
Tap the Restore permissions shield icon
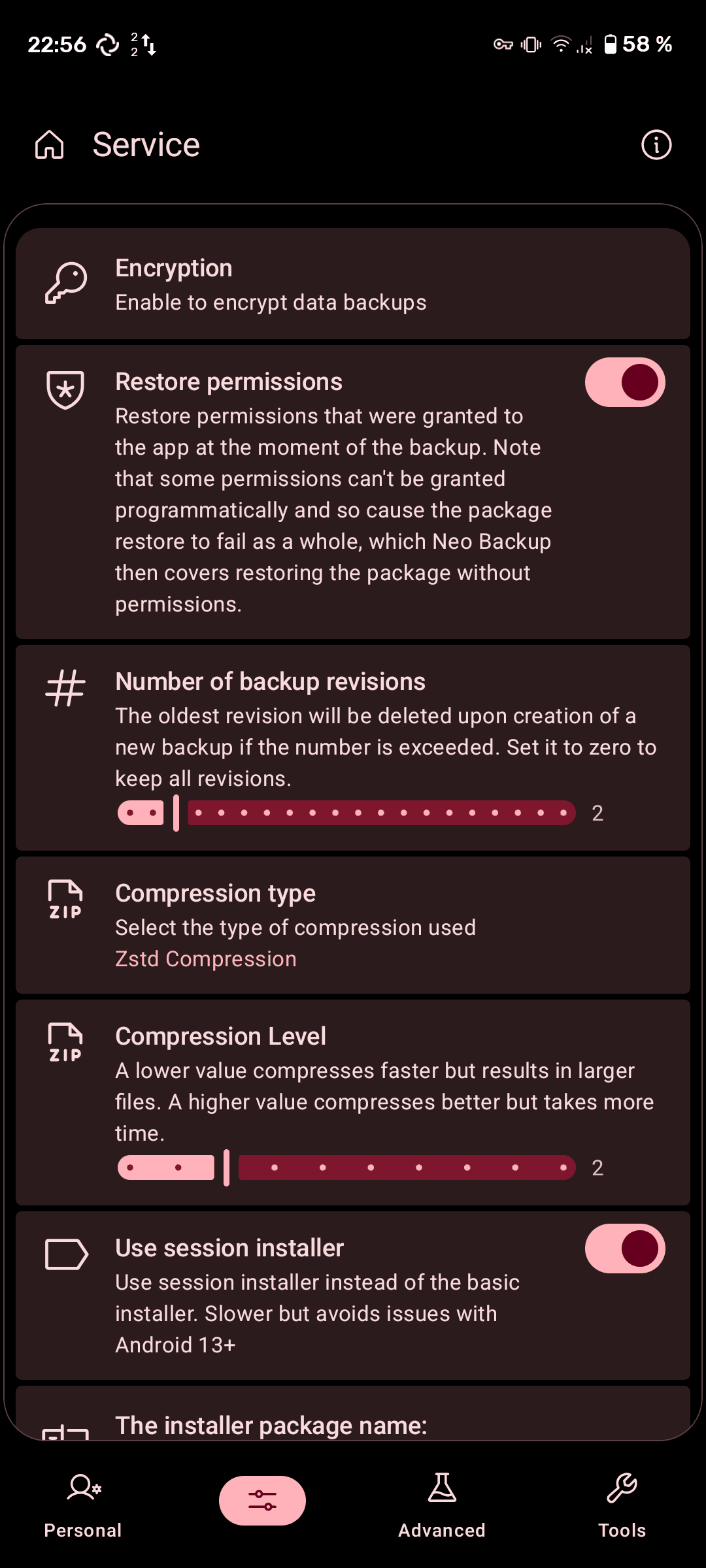click(65, 389)
